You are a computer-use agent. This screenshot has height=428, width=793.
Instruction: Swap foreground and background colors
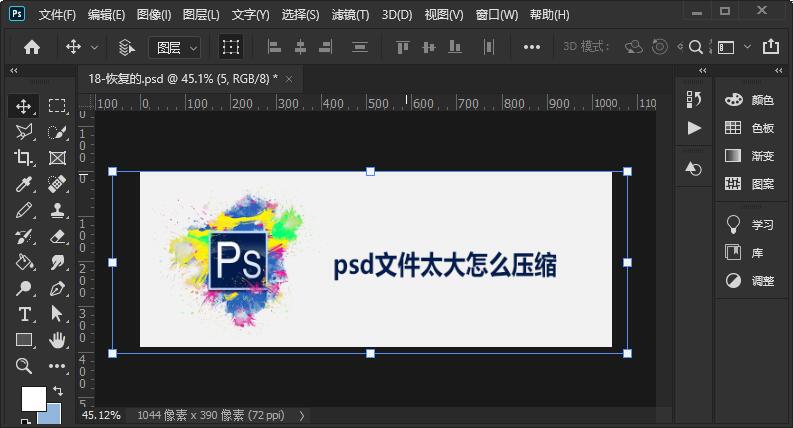(58, 391)
